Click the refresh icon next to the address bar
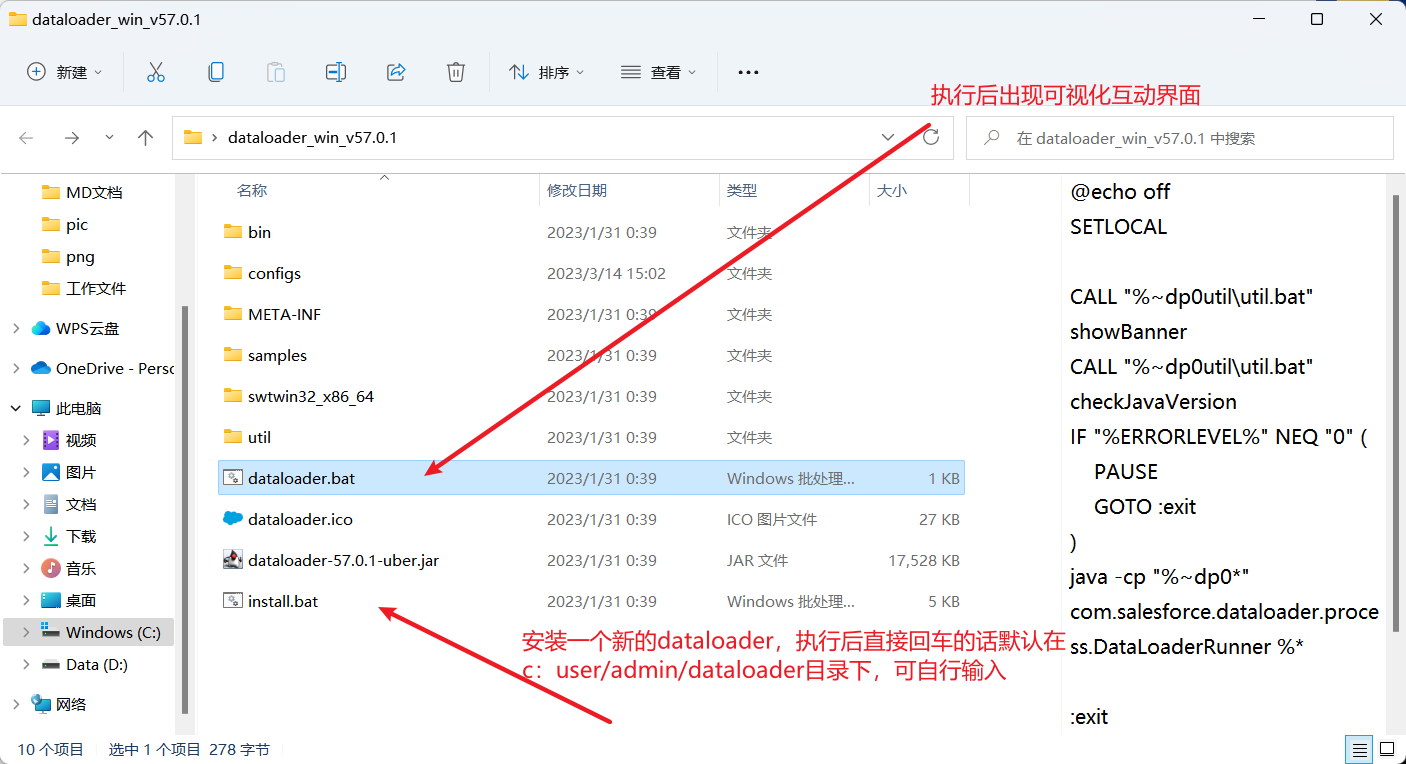This screenshot has height=764, width=1406. [x=930, y=137]
